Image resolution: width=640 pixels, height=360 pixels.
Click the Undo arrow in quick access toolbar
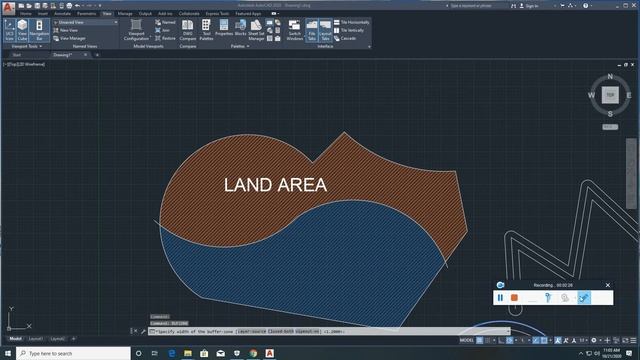[x=78, y=6]
